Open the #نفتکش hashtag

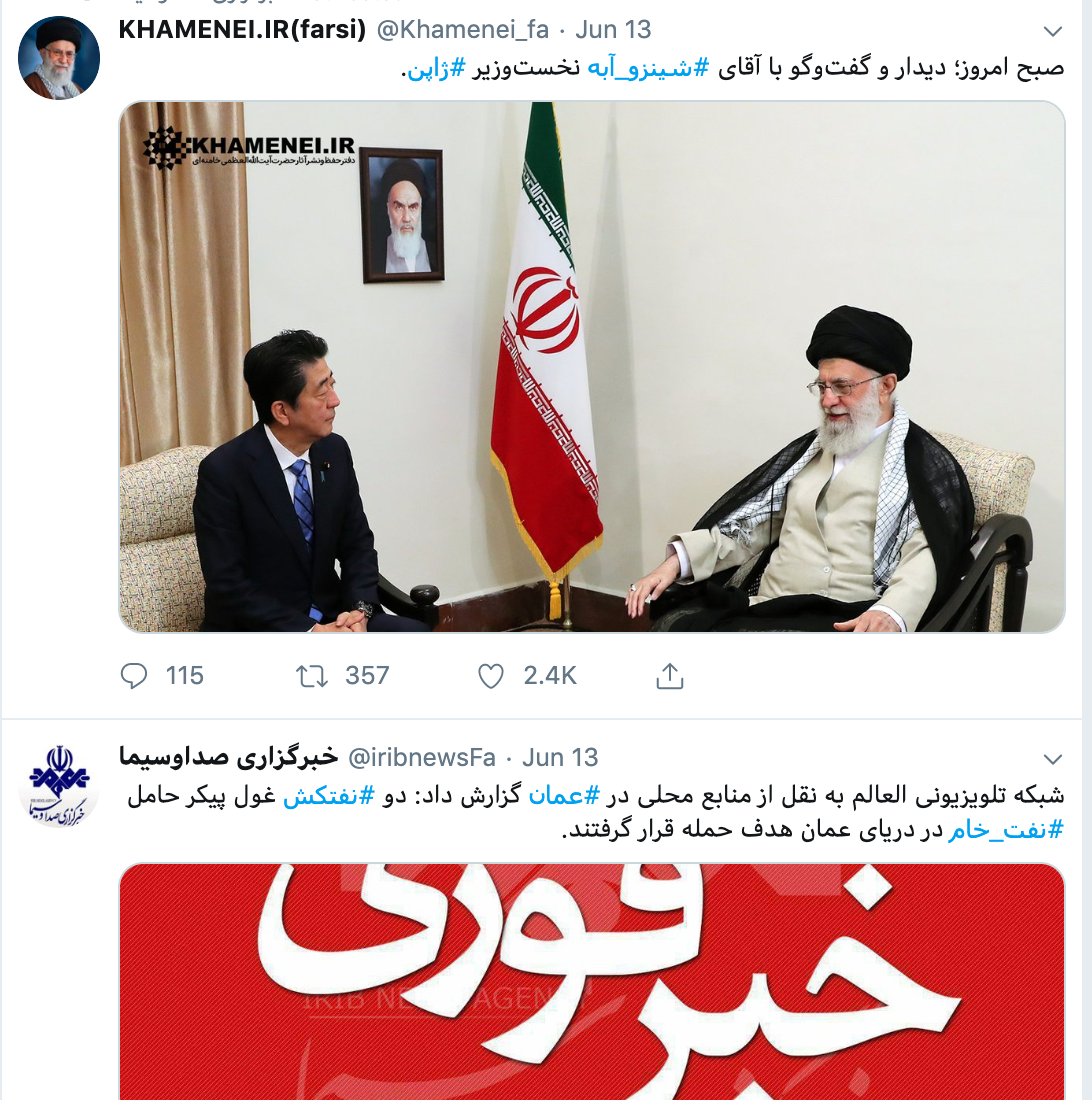coord(329,796)
